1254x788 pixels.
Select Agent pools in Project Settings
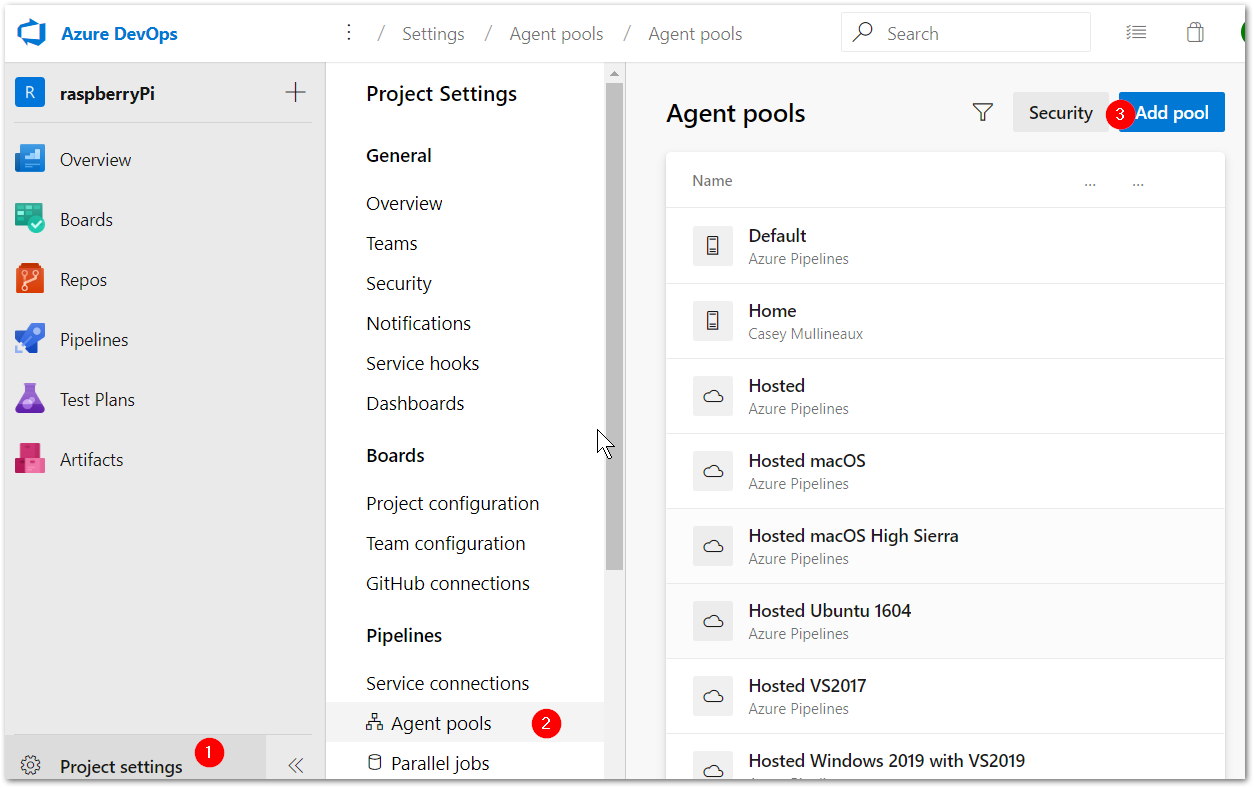441,723
